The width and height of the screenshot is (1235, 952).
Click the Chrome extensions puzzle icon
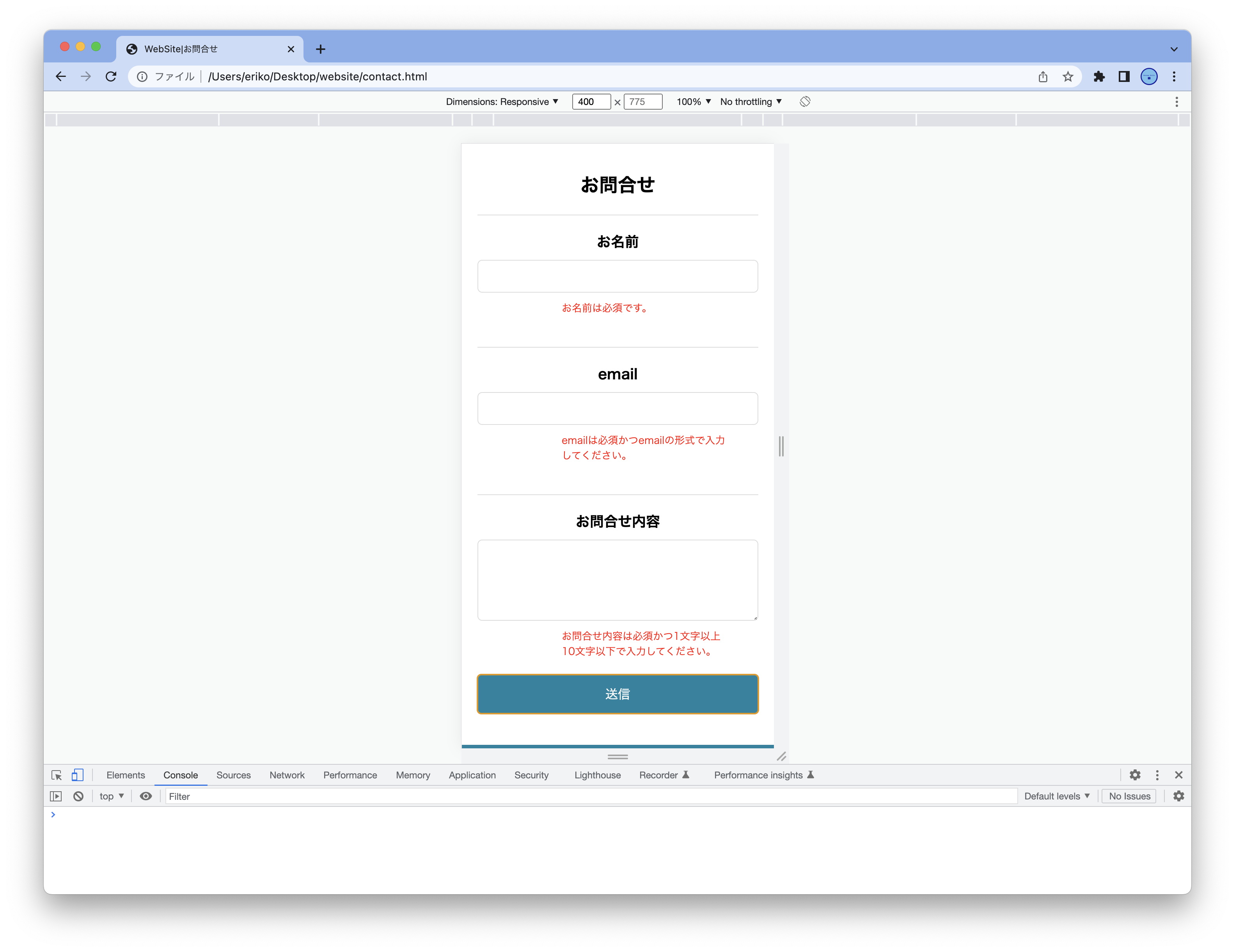pyautogui.click(x=1099, y=77)
